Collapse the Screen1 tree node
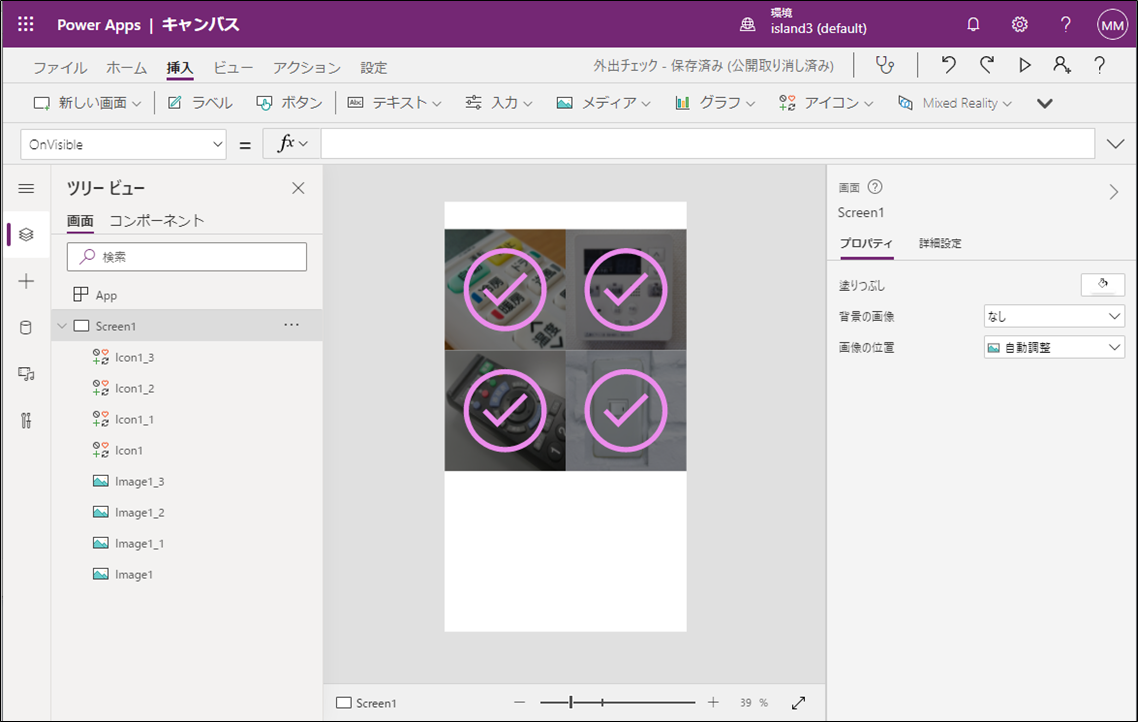The image size is (1138, 722). pos(62,327)
